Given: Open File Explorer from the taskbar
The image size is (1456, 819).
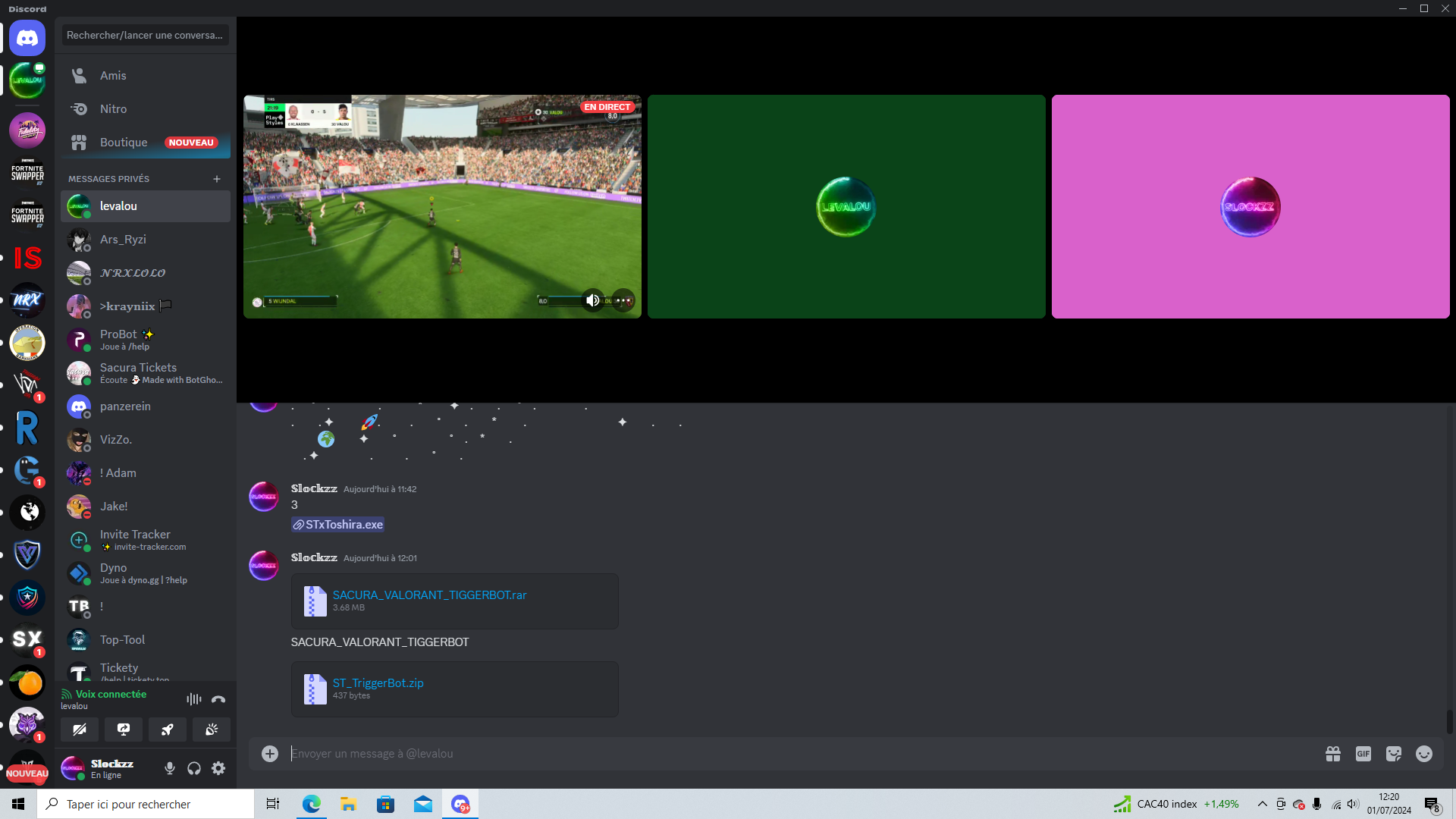Looking at the screenshot, I should (x=349, y=804).
